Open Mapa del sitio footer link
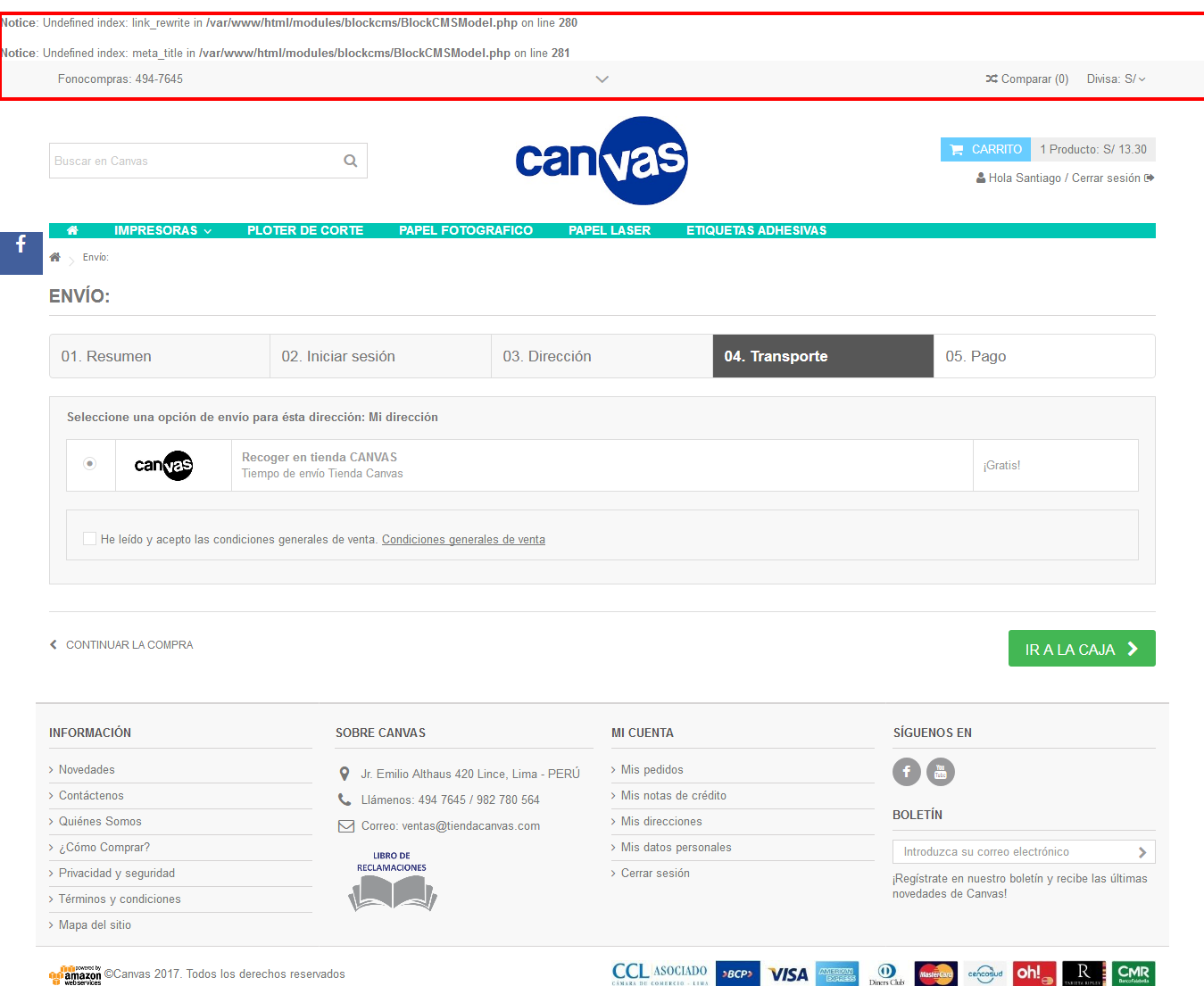 click(95, 925)
